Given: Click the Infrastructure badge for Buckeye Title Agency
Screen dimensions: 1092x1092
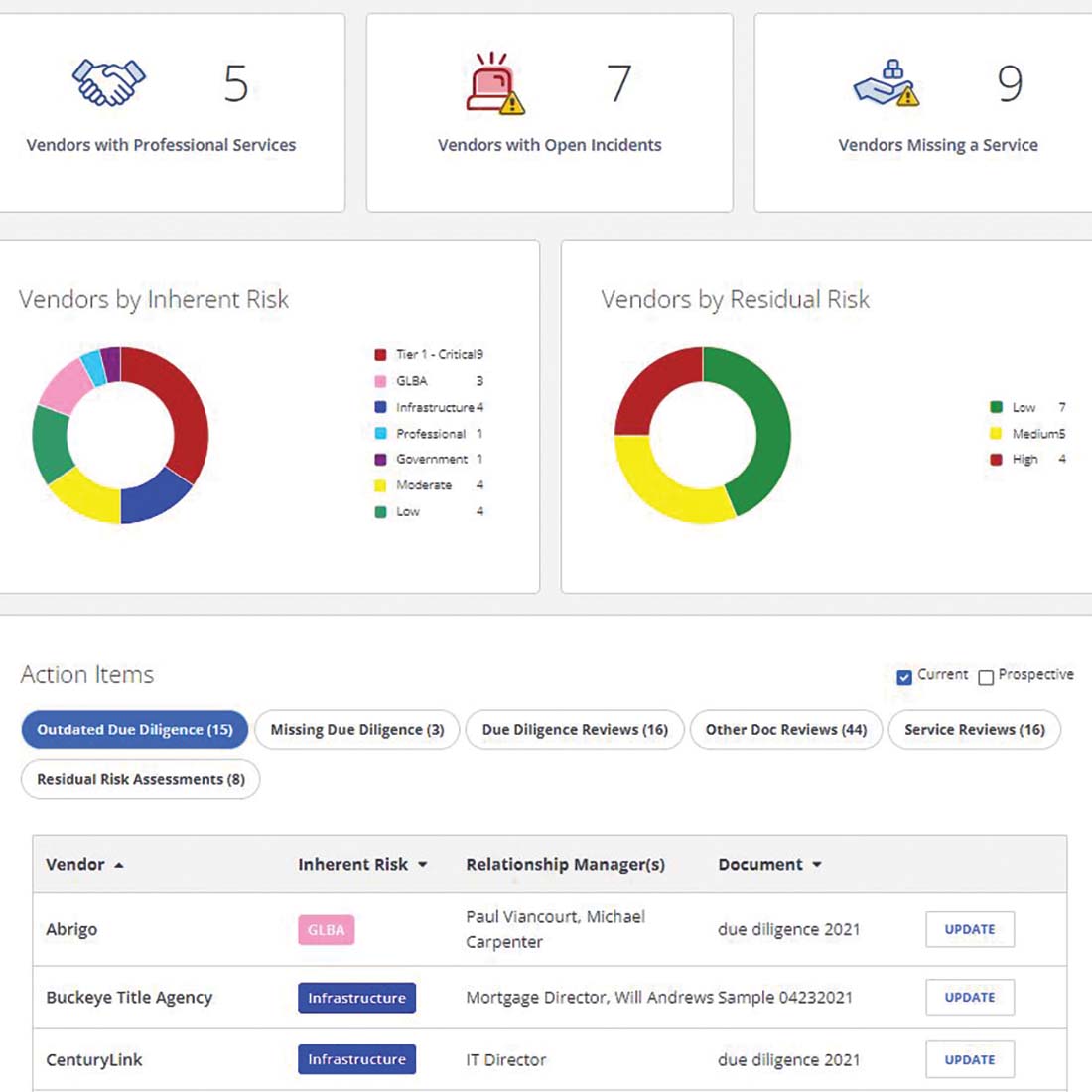Looking at the screenshot, I should click(x=356, y=998).
